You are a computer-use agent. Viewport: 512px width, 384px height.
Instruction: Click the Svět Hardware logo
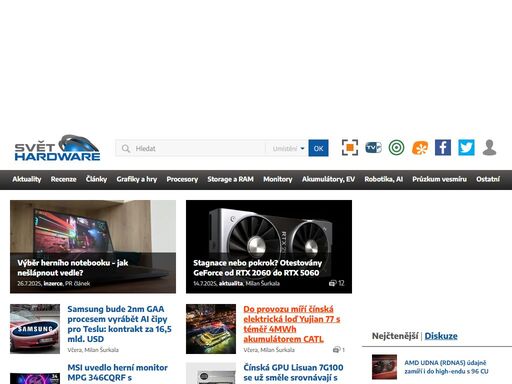click(x=57, y=148)
